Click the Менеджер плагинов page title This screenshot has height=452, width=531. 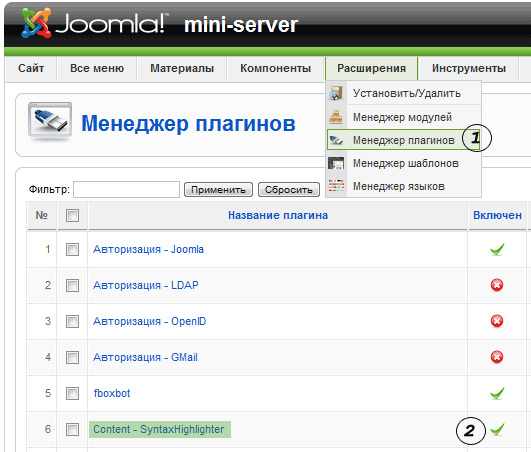pyautogui.click(x=188, y=123)
